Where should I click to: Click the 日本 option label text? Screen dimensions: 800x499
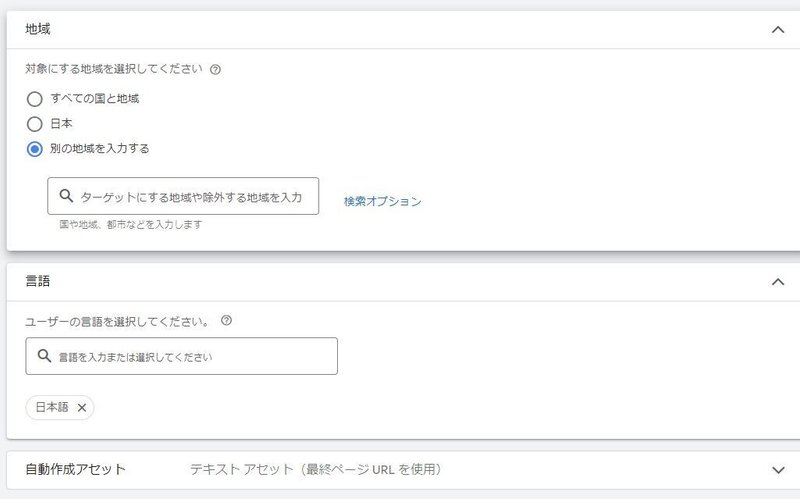(61, 124)
